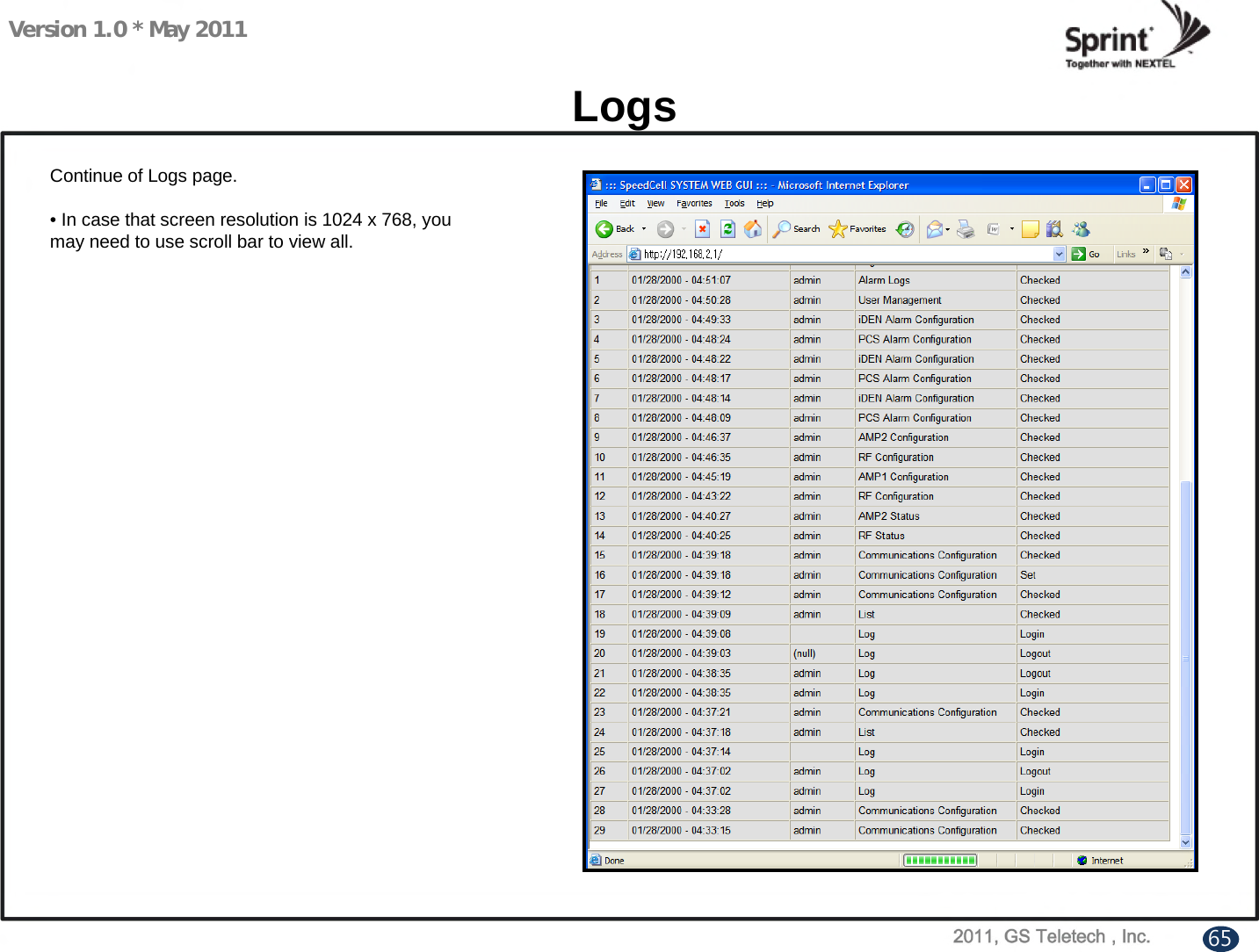Click the green Go arrow button
Image resolution: width=1259 pixels, height=952 pixels.
1079,254
